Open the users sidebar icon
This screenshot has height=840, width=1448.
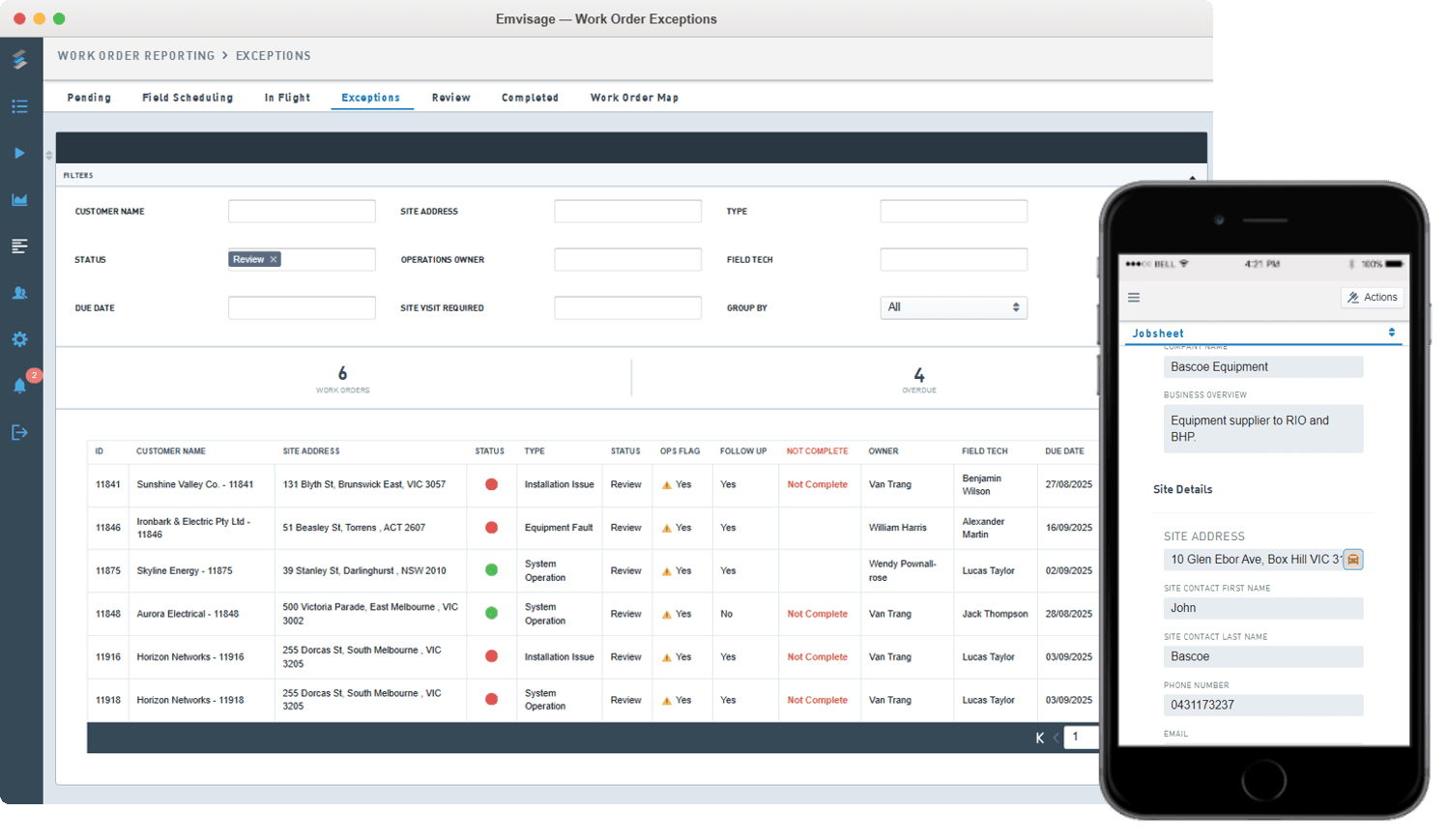point(19,292)
